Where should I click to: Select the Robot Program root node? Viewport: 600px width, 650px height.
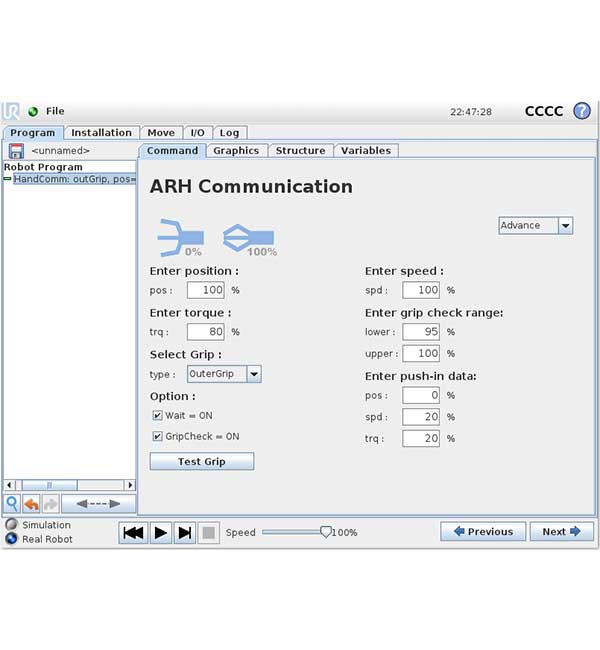coord(43,167)
